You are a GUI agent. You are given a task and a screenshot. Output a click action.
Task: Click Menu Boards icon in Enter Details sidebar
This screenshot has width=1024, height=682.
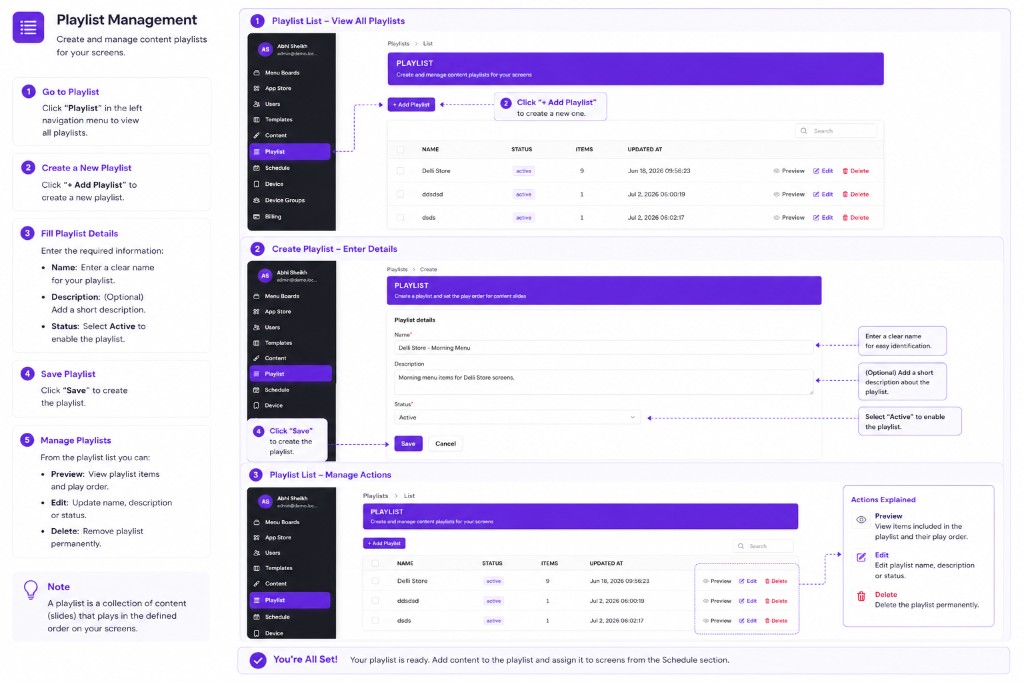pos(257,296)
